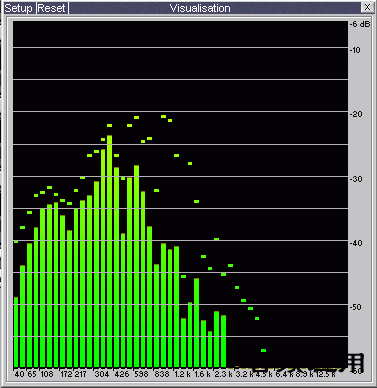Click the -10 scale label
The image size is (377, 388).
355,50
